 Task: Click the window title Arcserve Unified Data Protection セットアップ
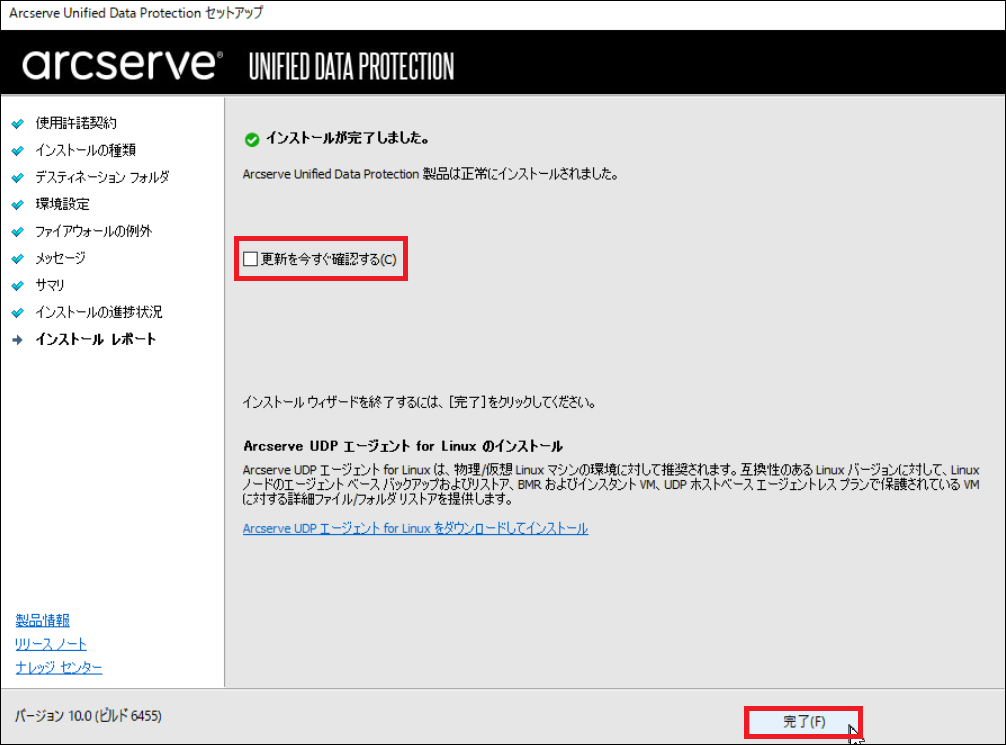(x=136, y=13)
